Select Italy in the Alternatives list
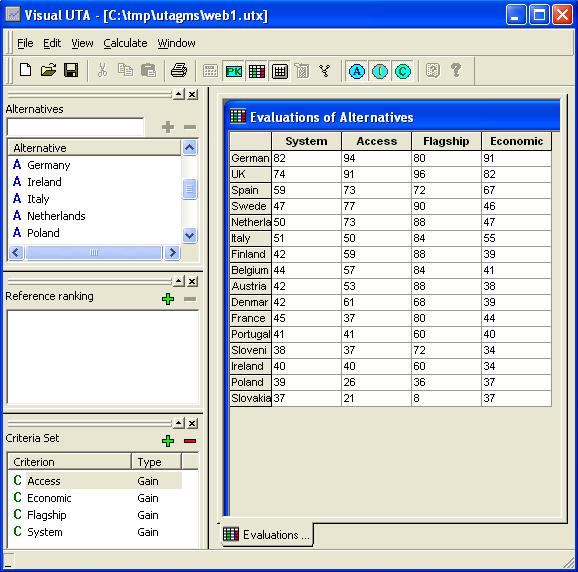This screenshot has width=578, height=572. (x=38, y=199)
